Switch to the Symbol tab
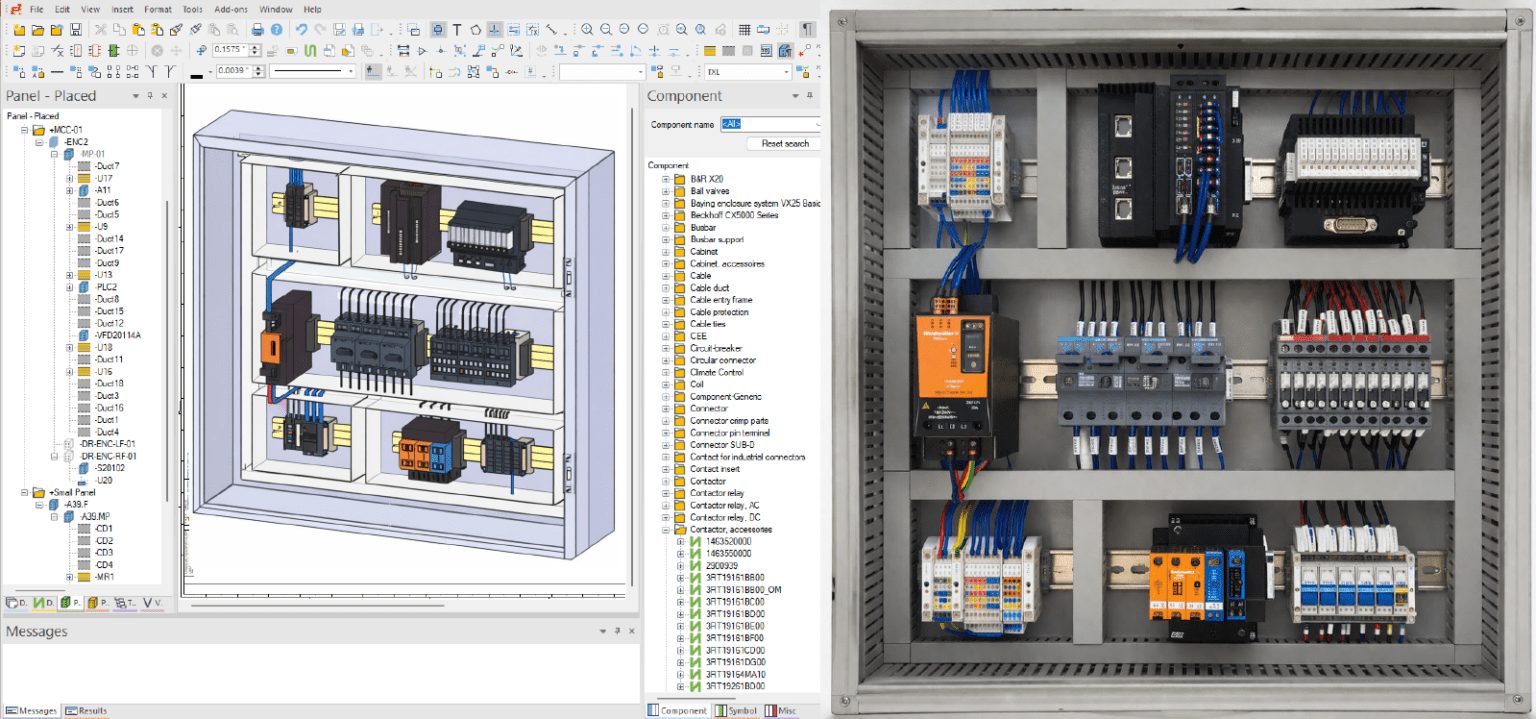Viewport: 1536px width, 719px height. tap(735, 710)
